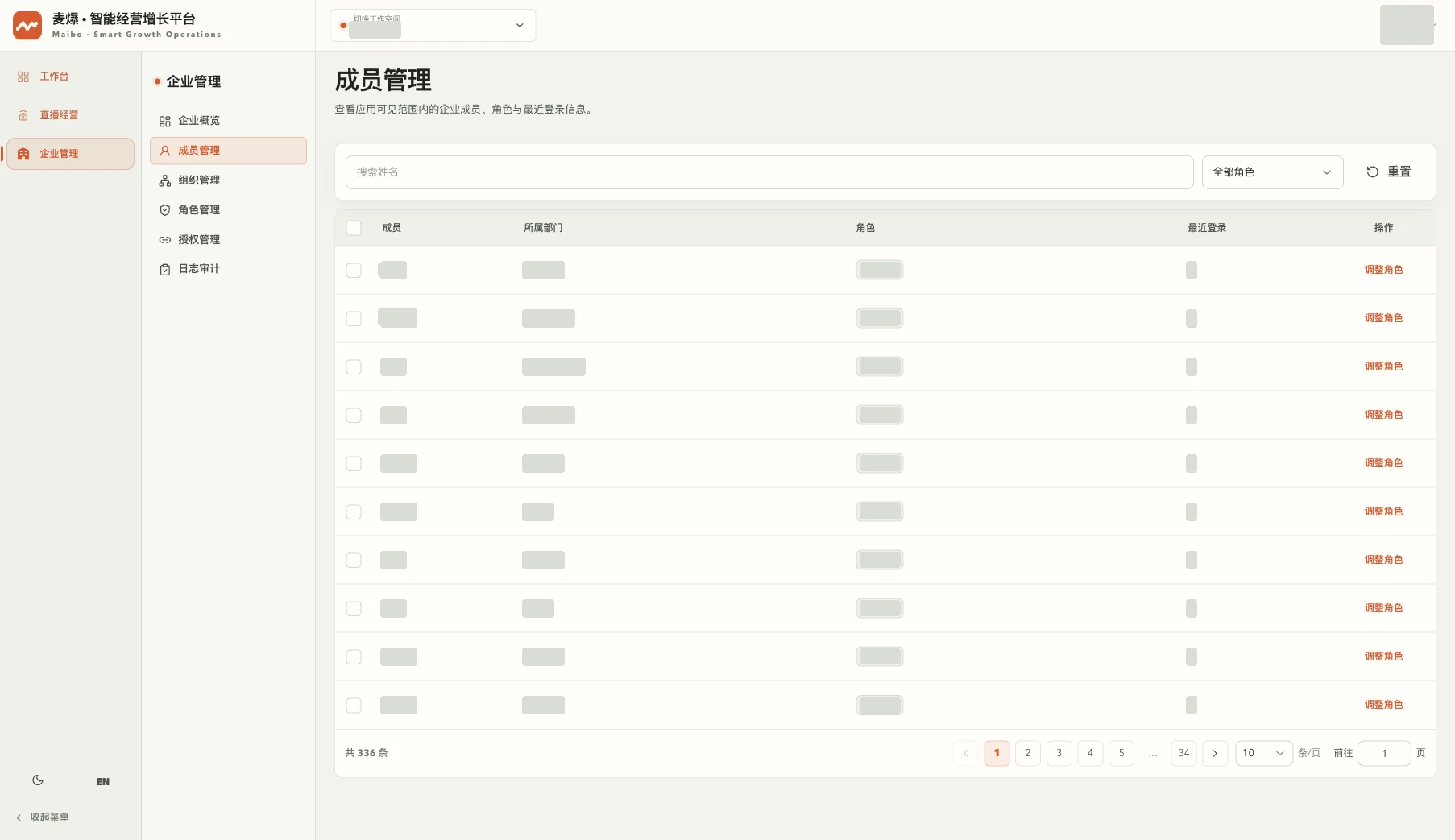Click 调整角色 in the first row
1455x840 pixels.
pyautogui.click(x=1383, y=270)
